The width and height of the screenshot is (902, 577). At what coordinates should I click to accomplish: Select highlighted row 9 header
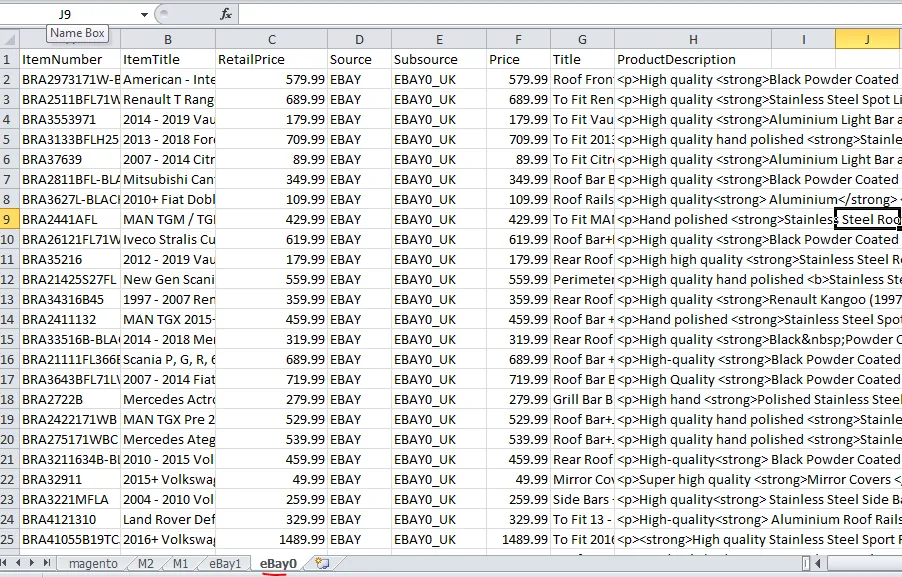click(10, 219)
